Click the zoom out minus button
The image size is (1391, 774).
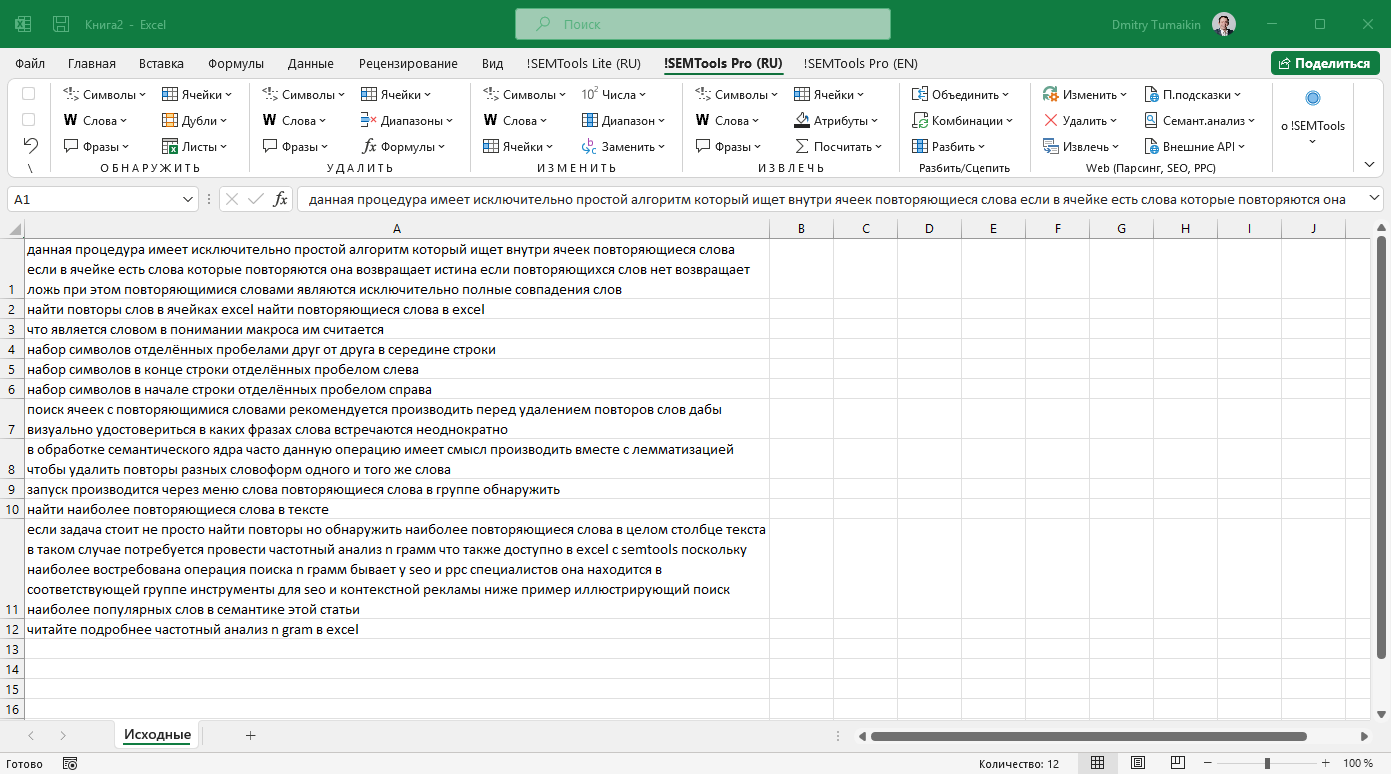(1210, 763)
